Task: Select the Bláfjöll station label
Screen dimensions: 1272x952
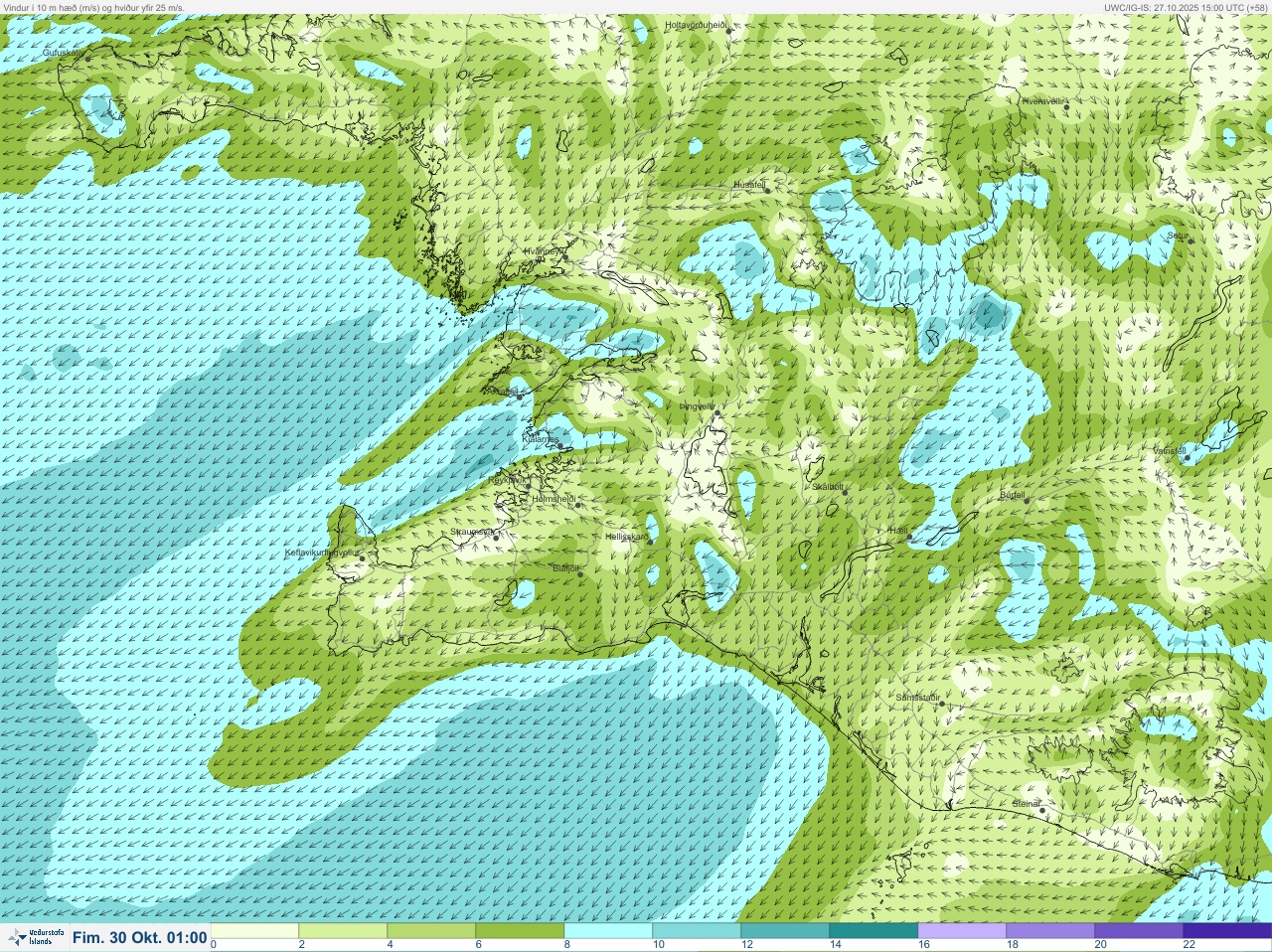Action: (x=565, y=567)
